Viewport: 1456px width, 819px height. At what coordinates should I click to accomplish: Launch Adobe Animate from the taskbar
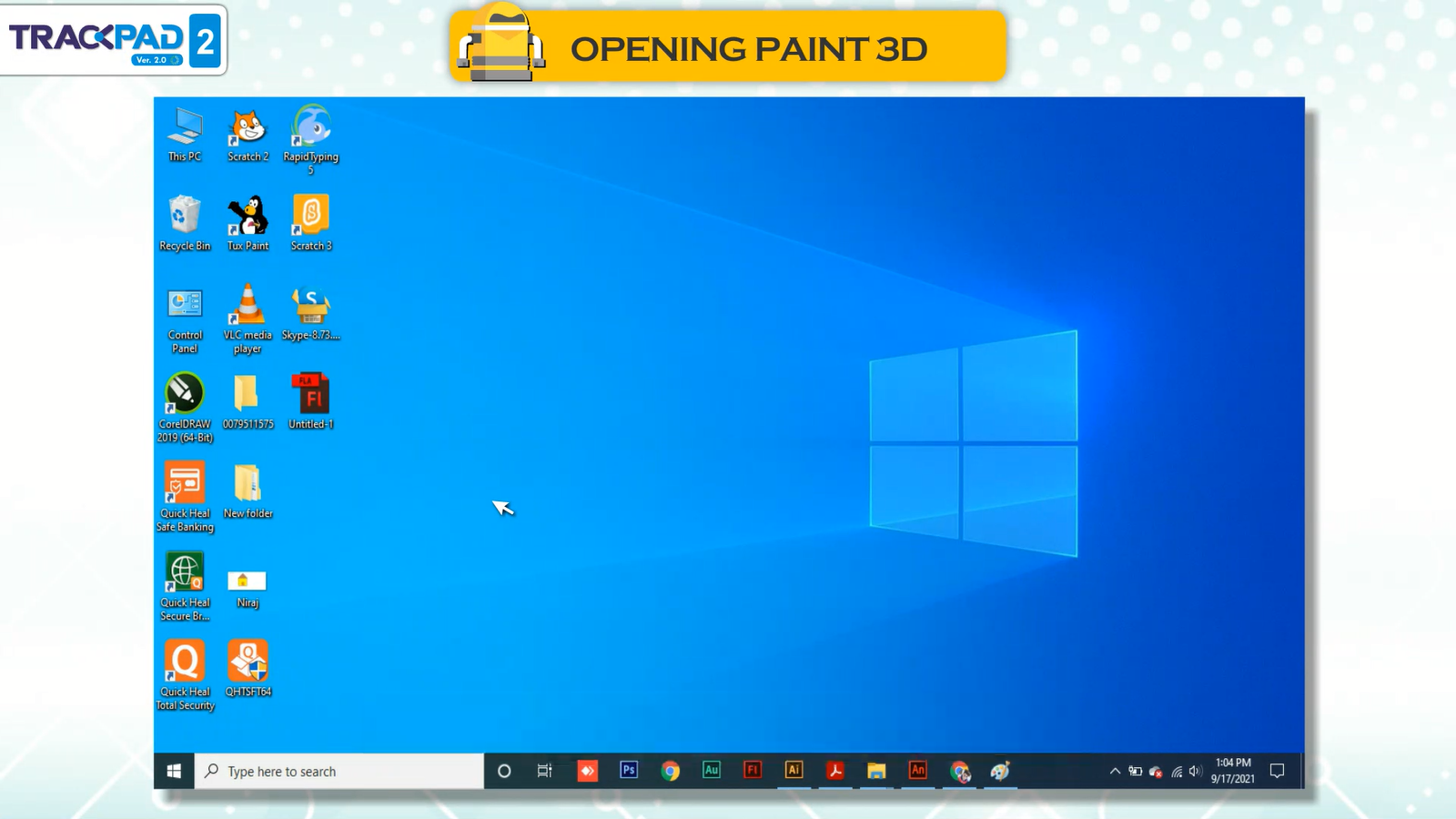tap(918, 771)
